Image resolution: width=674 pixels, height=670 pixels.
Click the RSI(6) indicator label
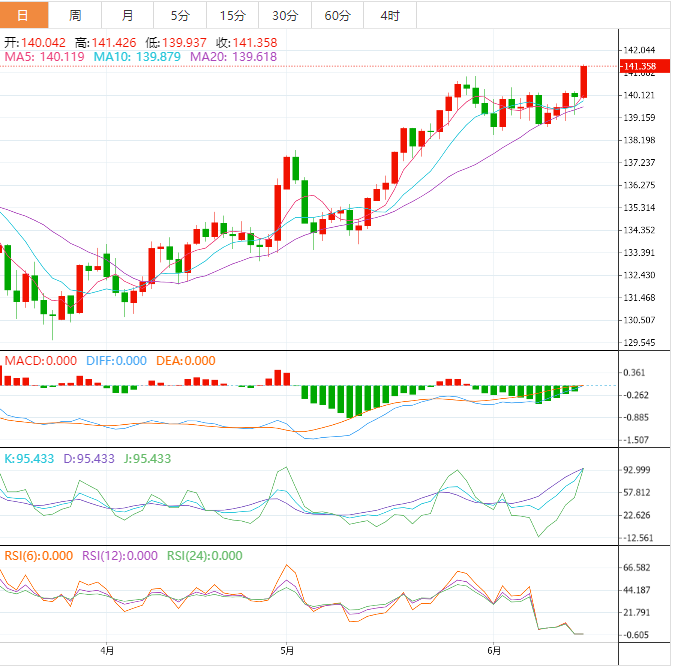[38, 556]
